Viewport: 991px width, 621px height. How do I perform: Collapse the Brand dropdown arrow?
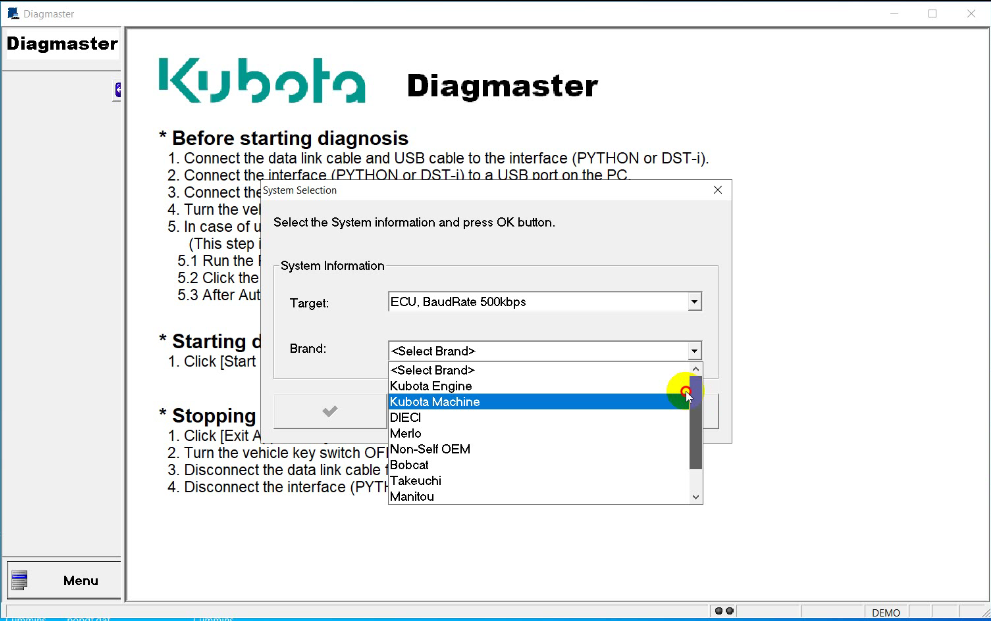pyautogui.click(x=694, y=351)
